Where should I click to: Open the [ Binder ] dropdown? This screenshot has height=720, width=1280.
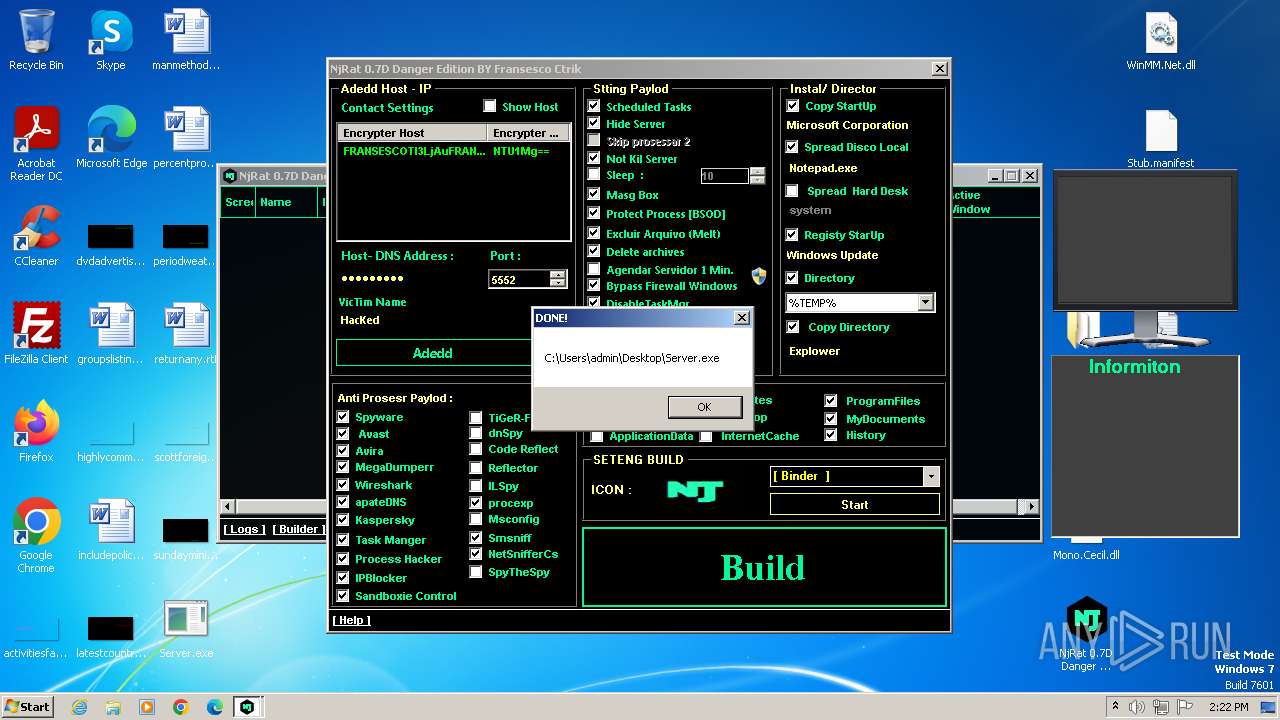click(x=931, y=476)
